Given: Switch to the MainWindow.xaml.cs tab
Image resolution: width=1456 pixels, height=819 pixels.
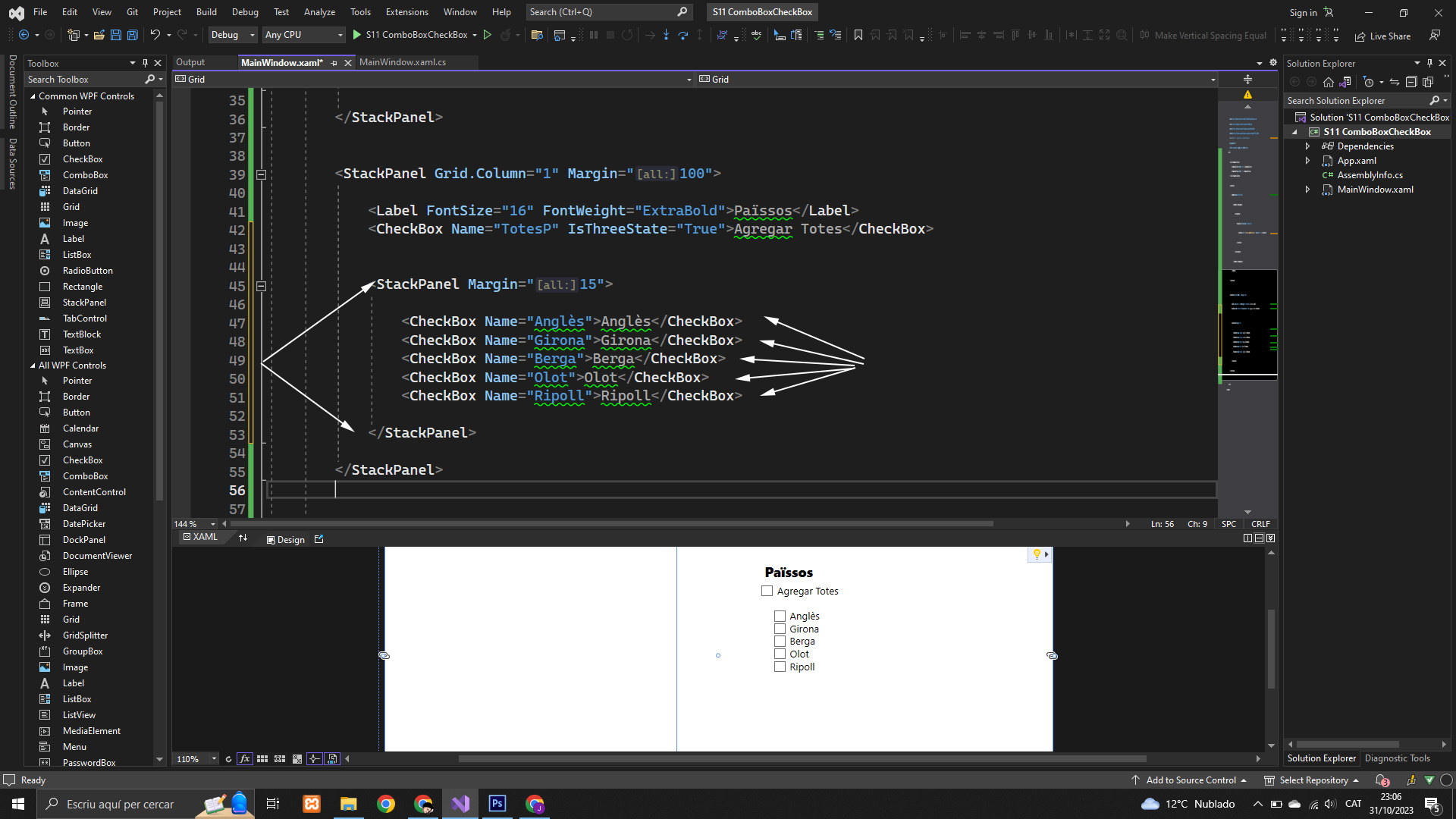Looking at the screenshot, I should [402, 62].
